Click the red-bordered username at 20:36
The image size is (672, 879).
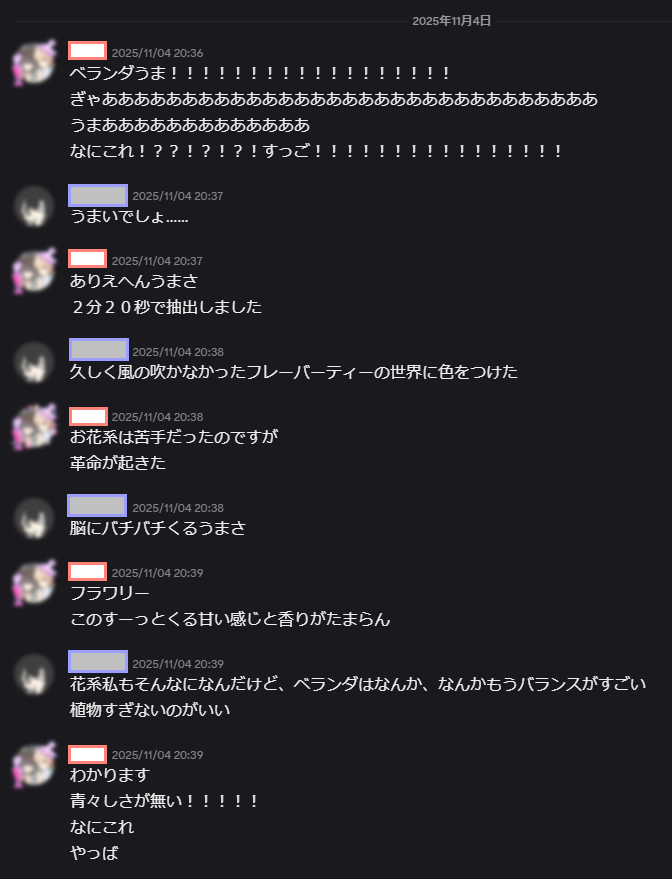tap(87, 51)
